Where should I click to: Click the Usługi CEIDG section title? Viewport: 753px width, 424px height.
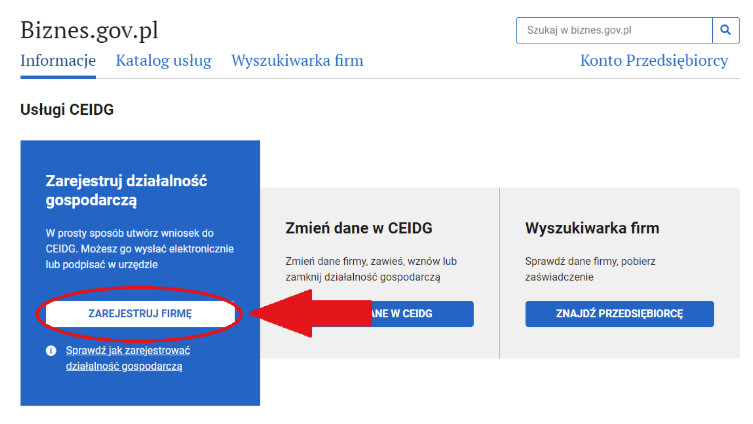[67, 109]
